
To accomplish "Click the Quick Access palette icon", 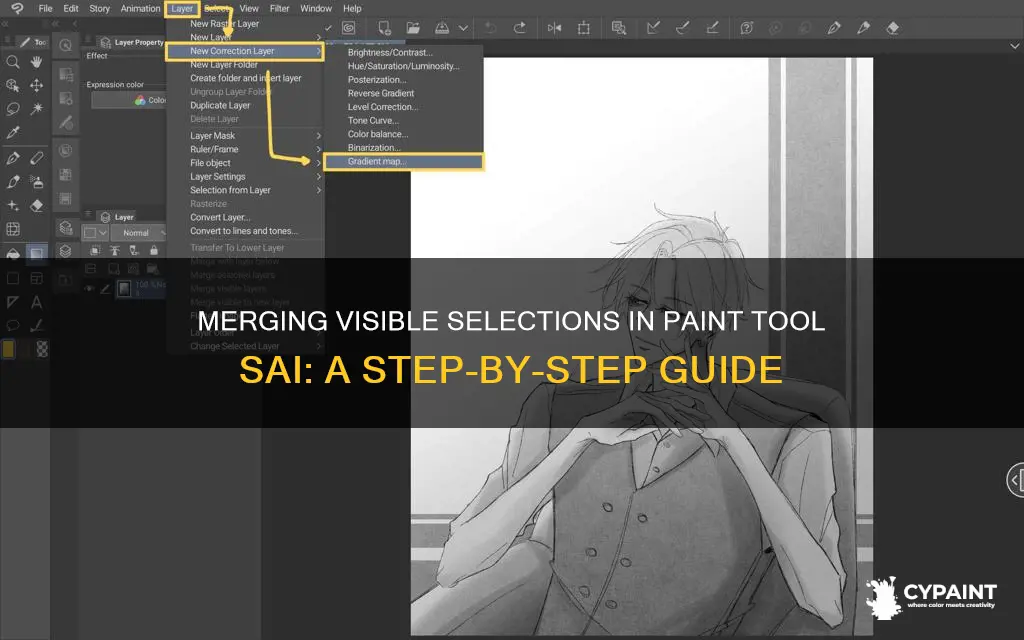I will pos(65,45).
